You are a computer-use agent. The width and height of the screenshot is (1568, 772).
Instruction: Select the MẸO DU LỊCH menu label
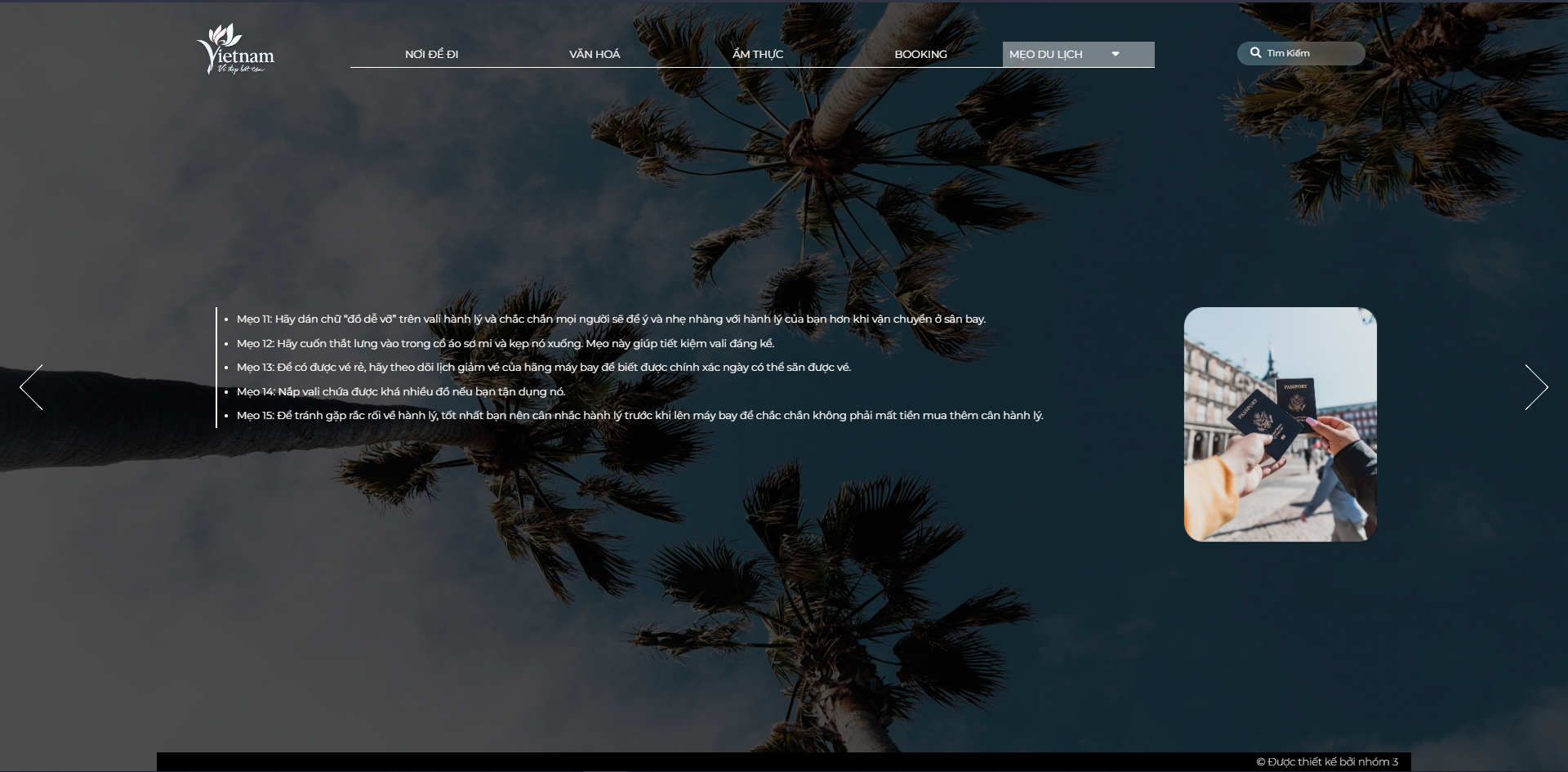[x=1045, y=55]
